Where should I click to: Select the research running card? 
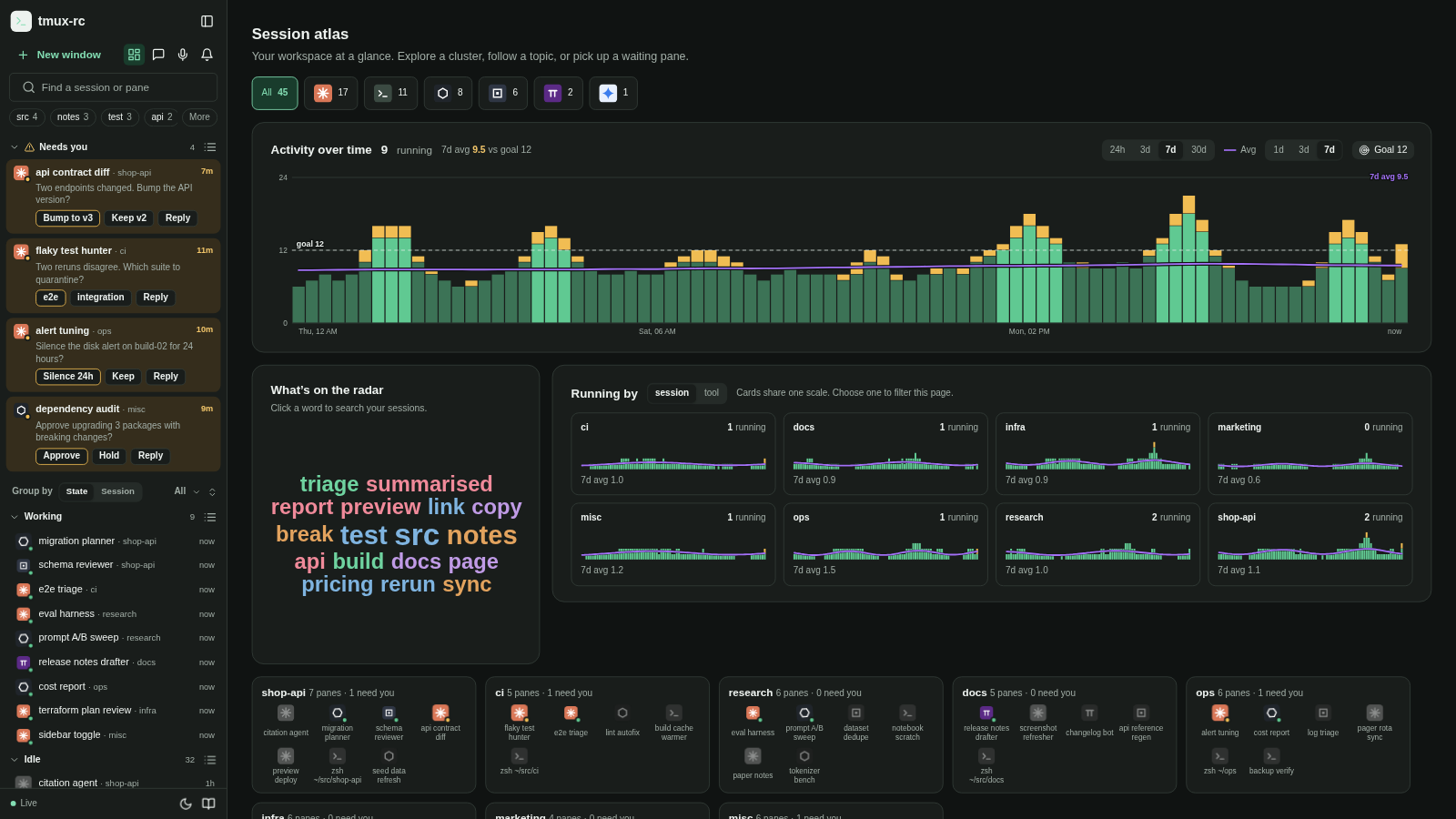[x=1097, y=544]
